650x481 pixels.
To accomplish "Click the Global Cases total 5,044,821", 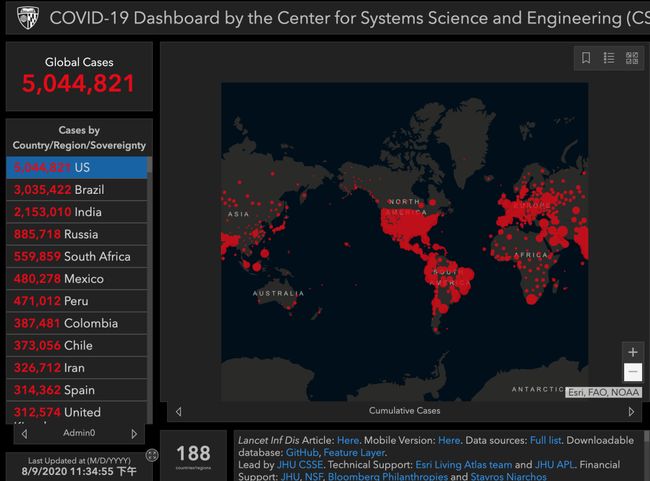I will pyautogui.click(x=78, y=84).
